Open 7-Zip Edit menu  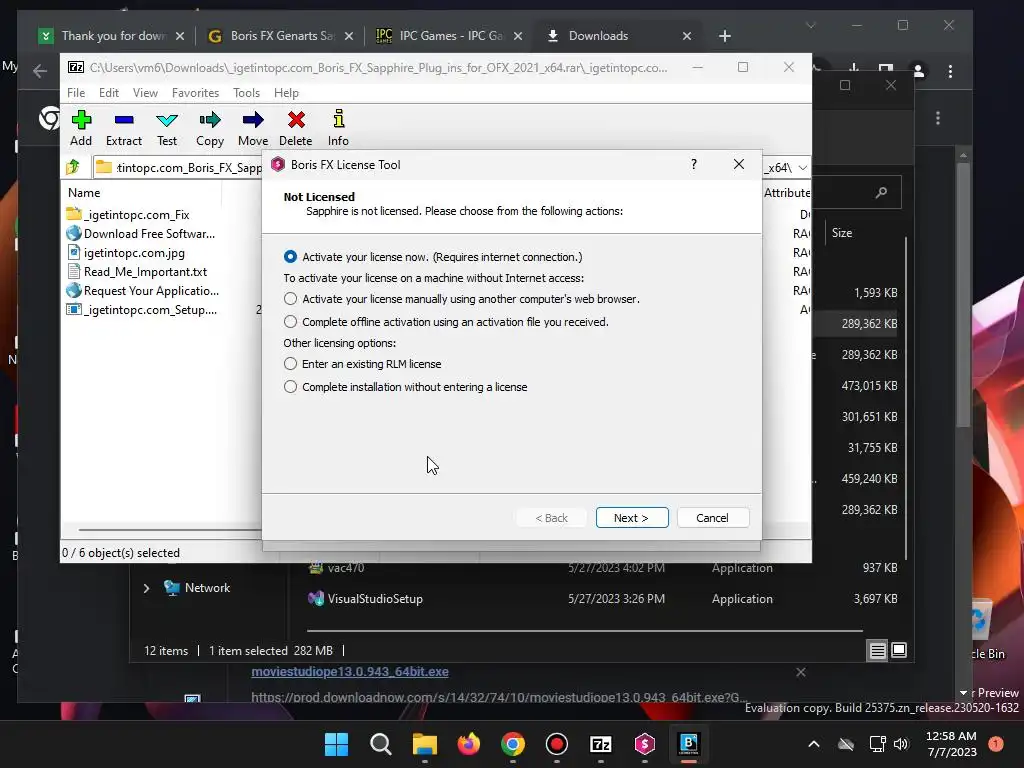(x=108, y=93)
